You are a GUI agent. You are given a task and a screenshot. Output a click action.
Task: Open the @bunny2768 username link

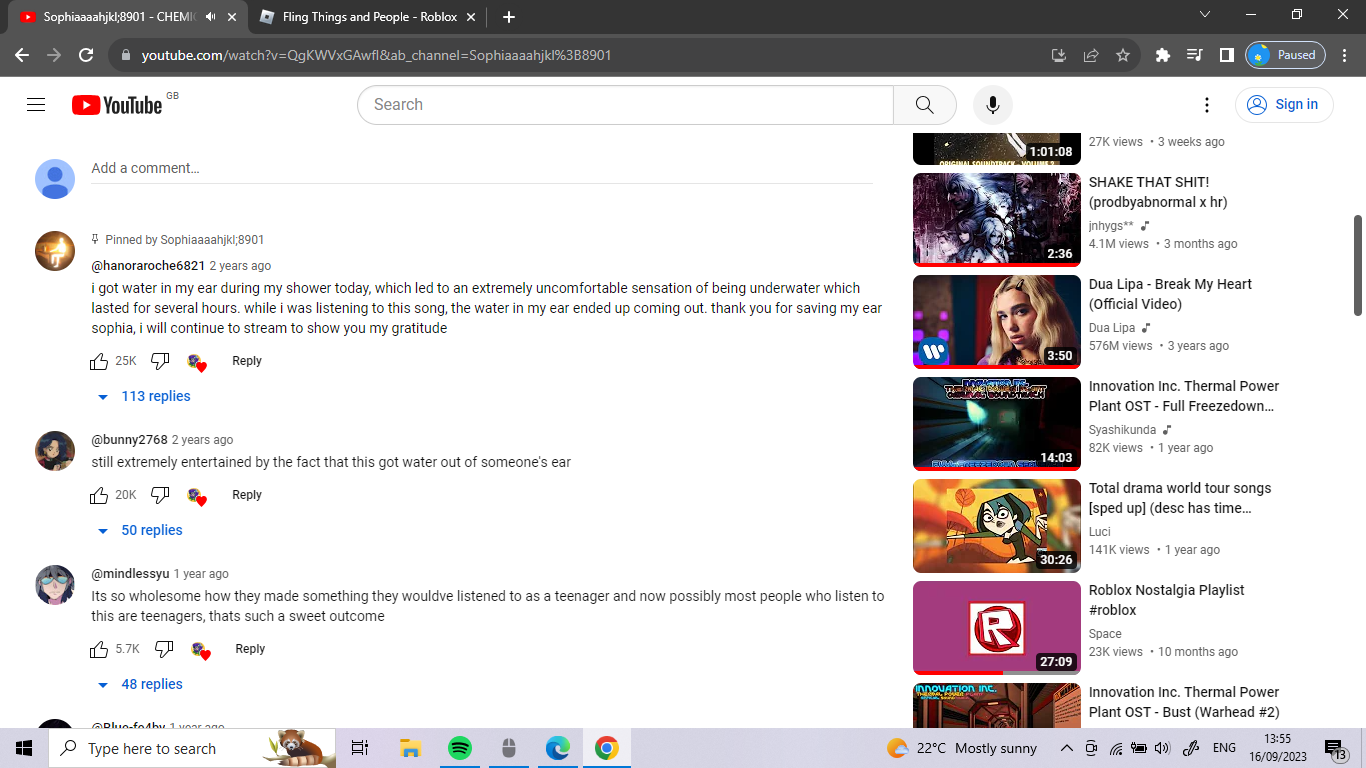click(129, 440)
